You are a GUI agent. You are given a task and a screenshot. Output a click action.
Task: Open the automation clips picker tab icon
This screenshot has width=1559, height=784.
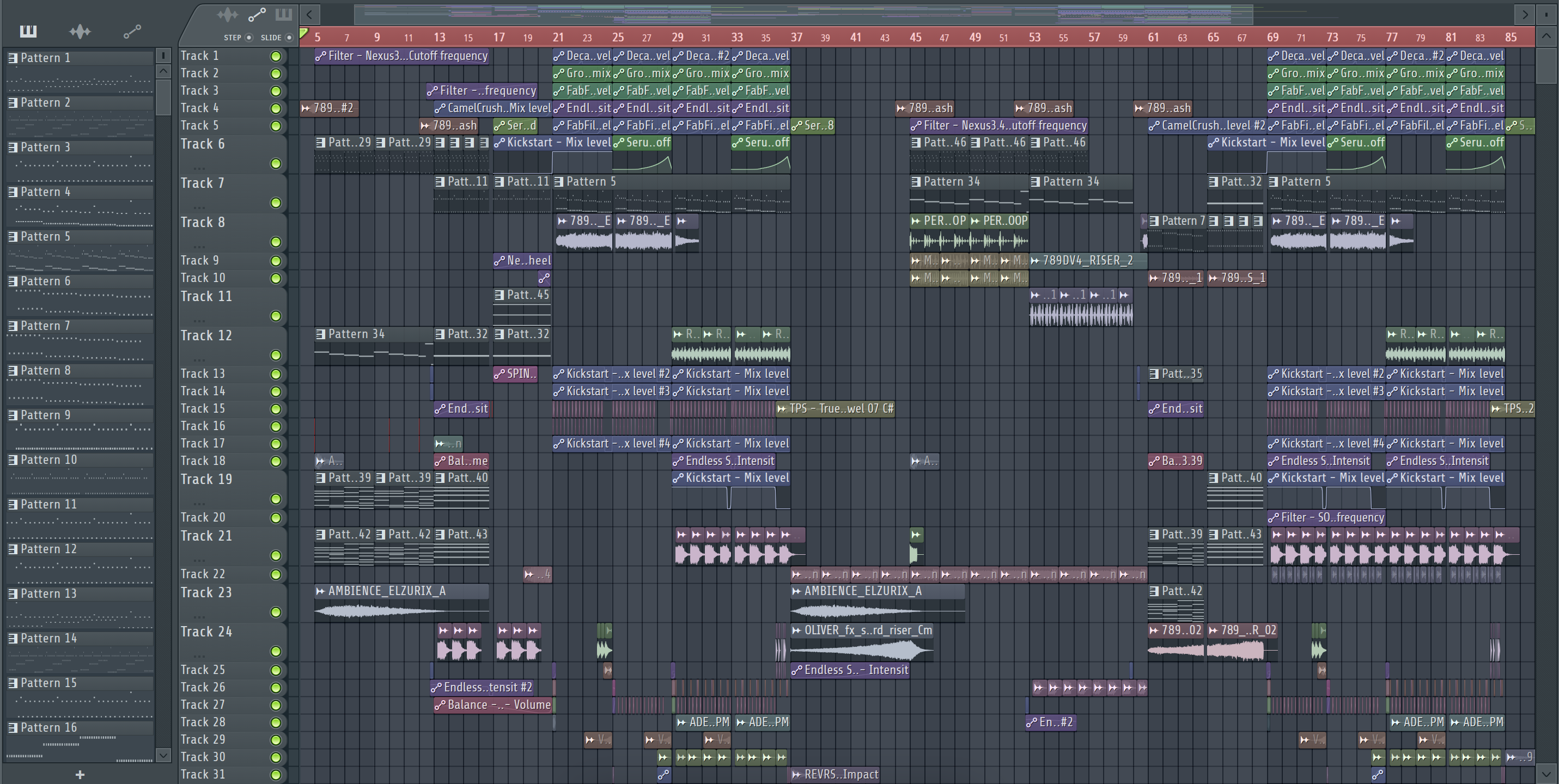(132, 31)
